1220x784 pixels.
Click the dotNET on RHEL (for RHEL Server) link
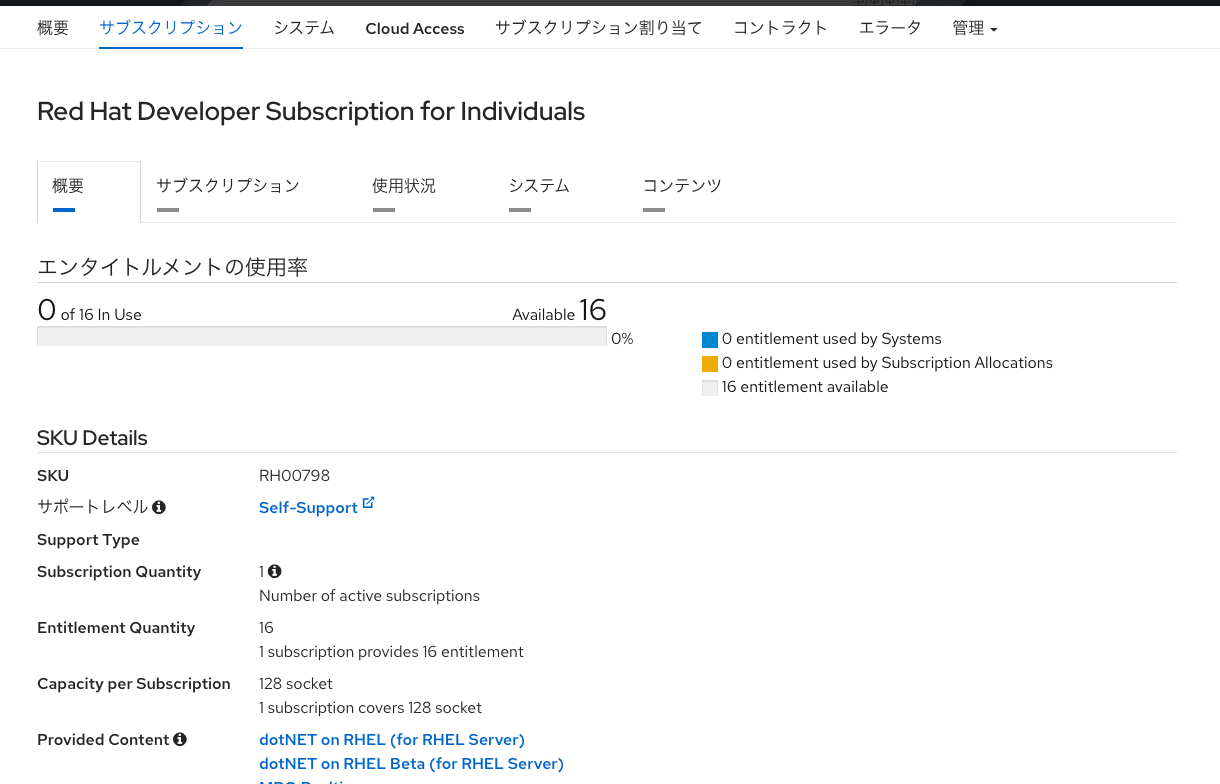(391, 739)
